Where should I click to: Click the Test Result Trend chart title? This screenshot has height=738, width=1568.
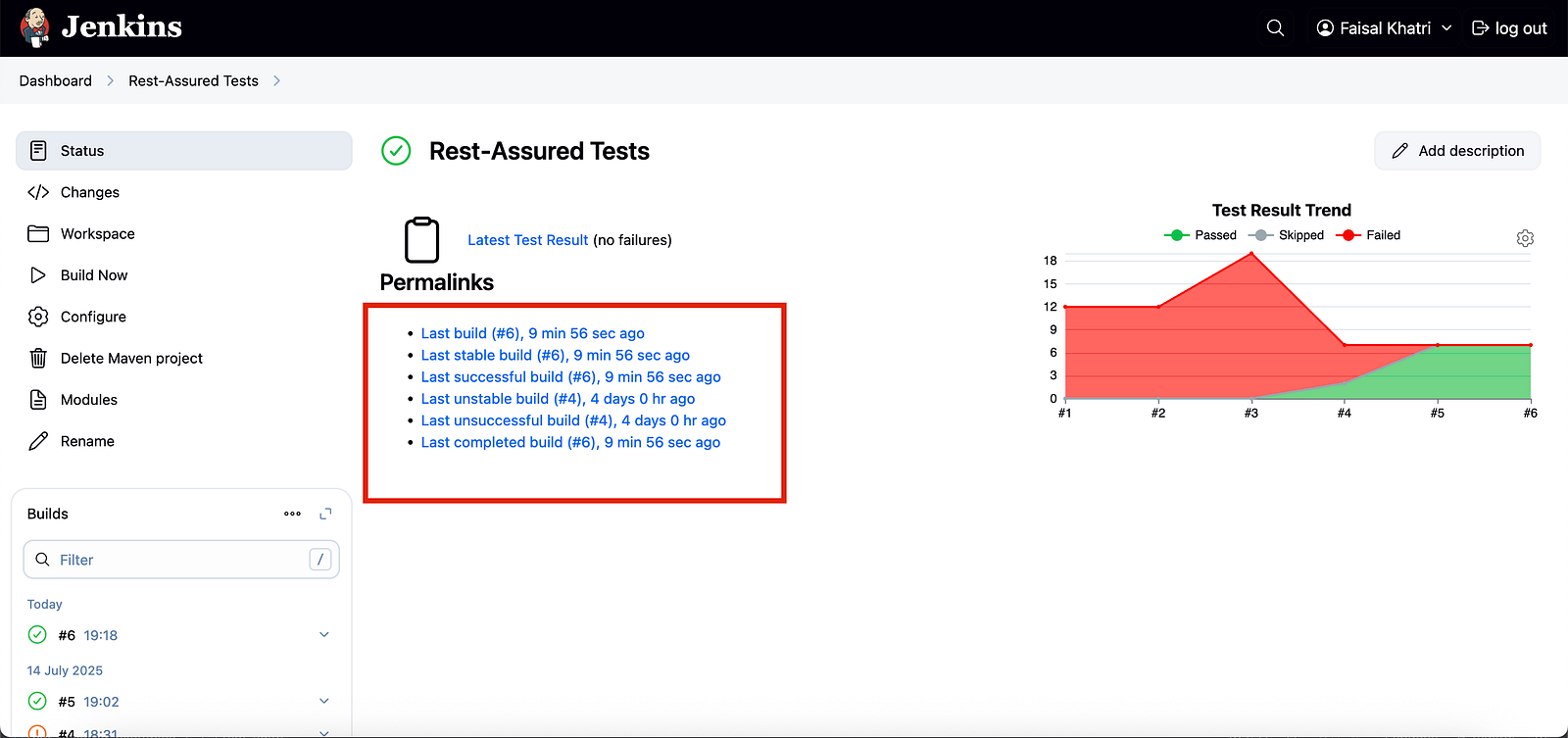pyautogui.click(x=1282, y=210)
